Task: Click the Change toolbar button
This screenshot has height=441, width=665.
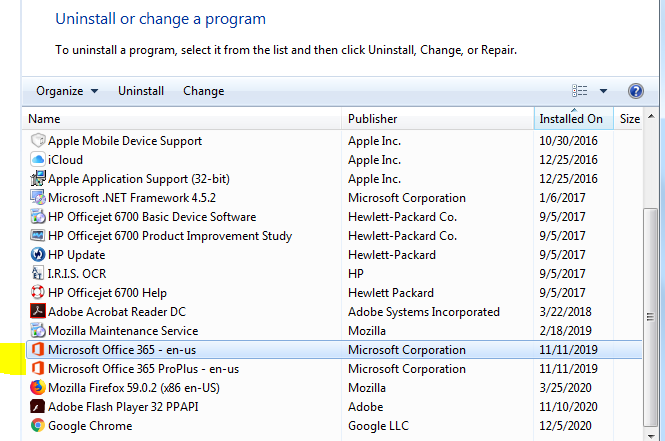Action: pyautogui.click(x=204, y=91)
